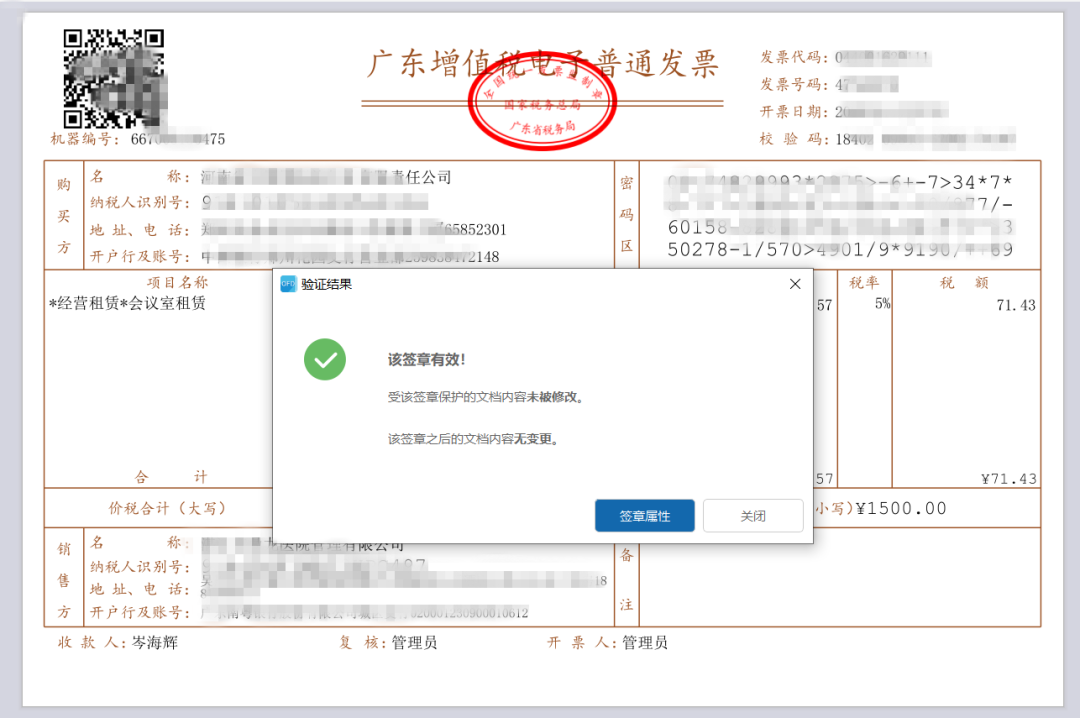Click the 5% tax rate value
1080x718 pixels.
[x=881, y=304]
